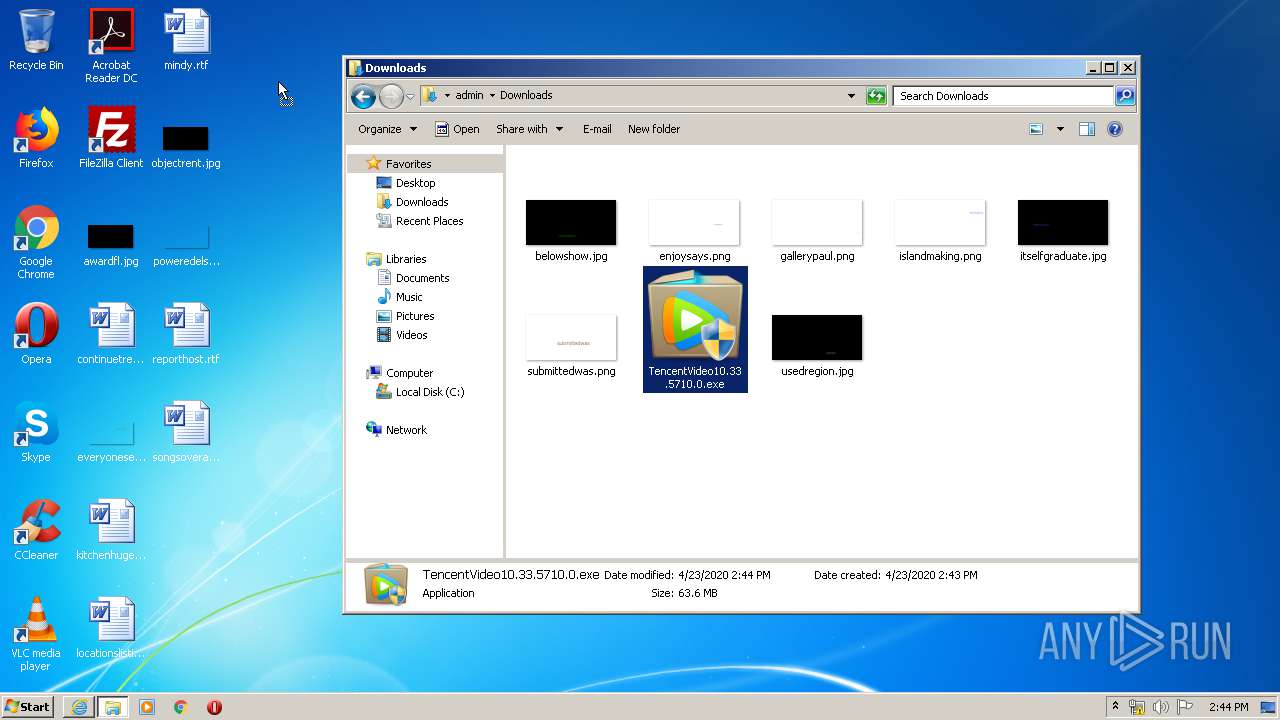Show the preview pane

(1087, 129)
